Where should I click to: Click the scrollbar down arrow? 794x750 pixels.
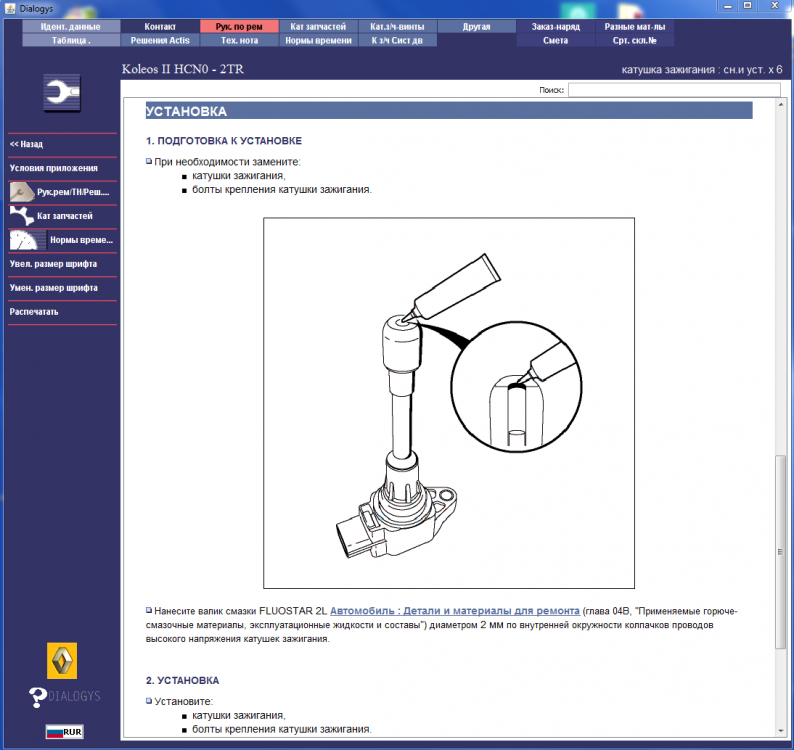click(780, 731)
